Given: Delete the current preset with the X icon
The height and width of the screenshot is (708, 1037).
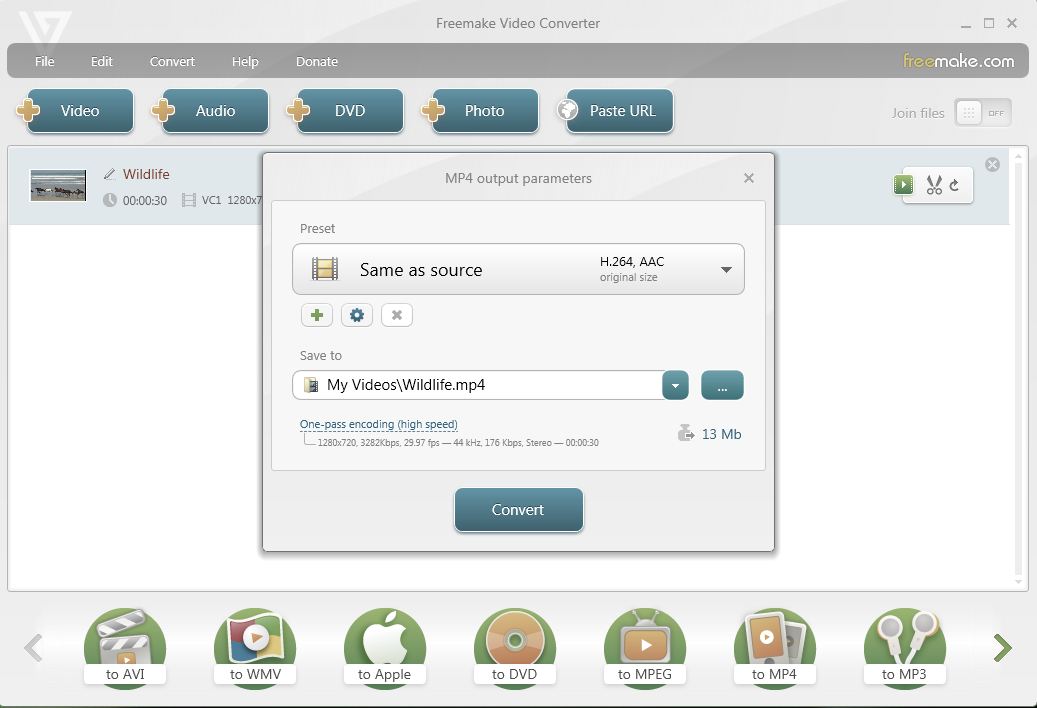Looking at the screenshot, I should (x=396, y=314).
